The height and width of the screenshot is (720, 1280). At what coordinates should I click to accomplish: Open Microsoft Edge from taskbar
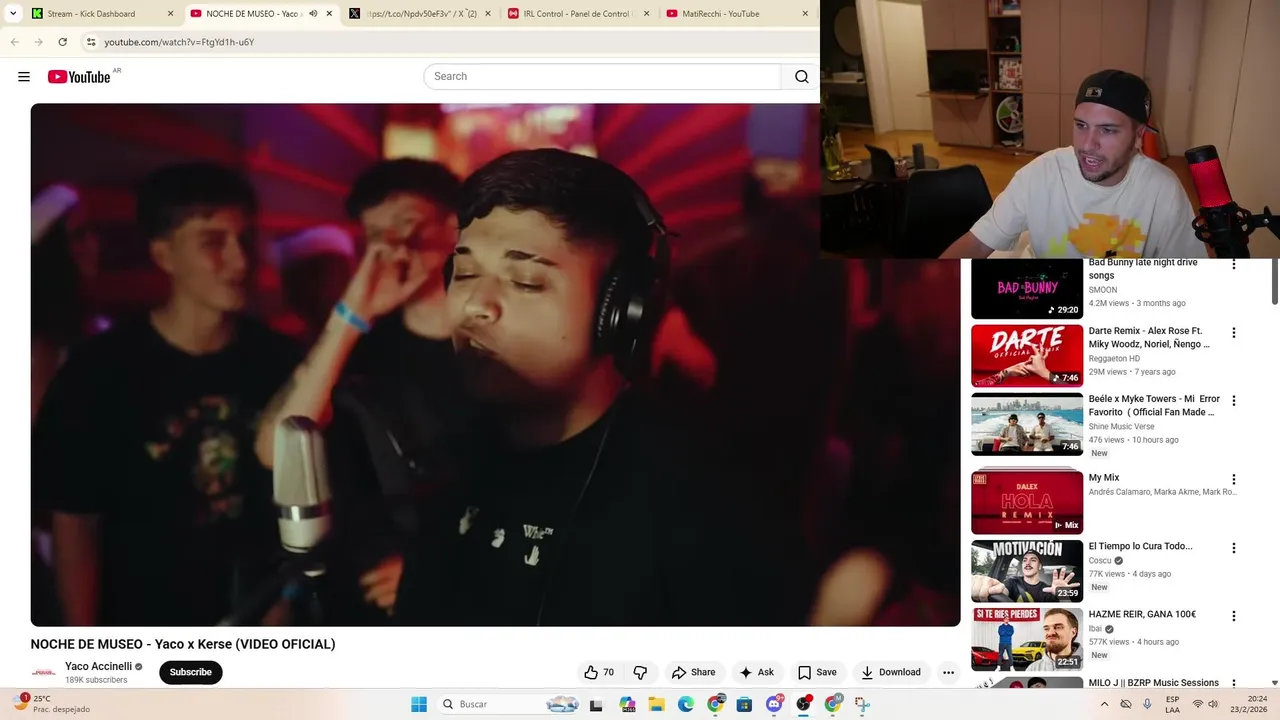pos(685,704)
